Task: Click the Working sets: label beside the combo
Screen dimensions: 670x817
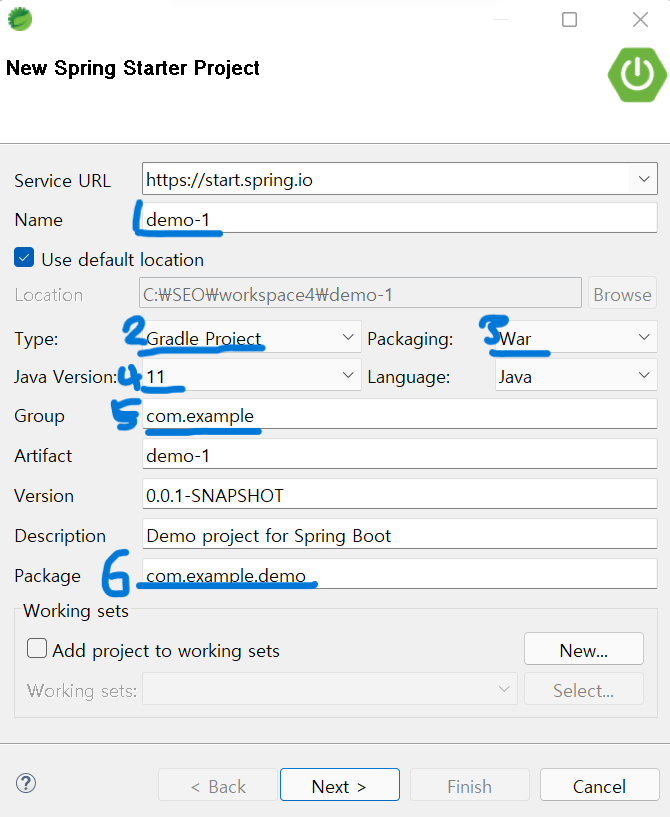Action: [x=82, y=691]
